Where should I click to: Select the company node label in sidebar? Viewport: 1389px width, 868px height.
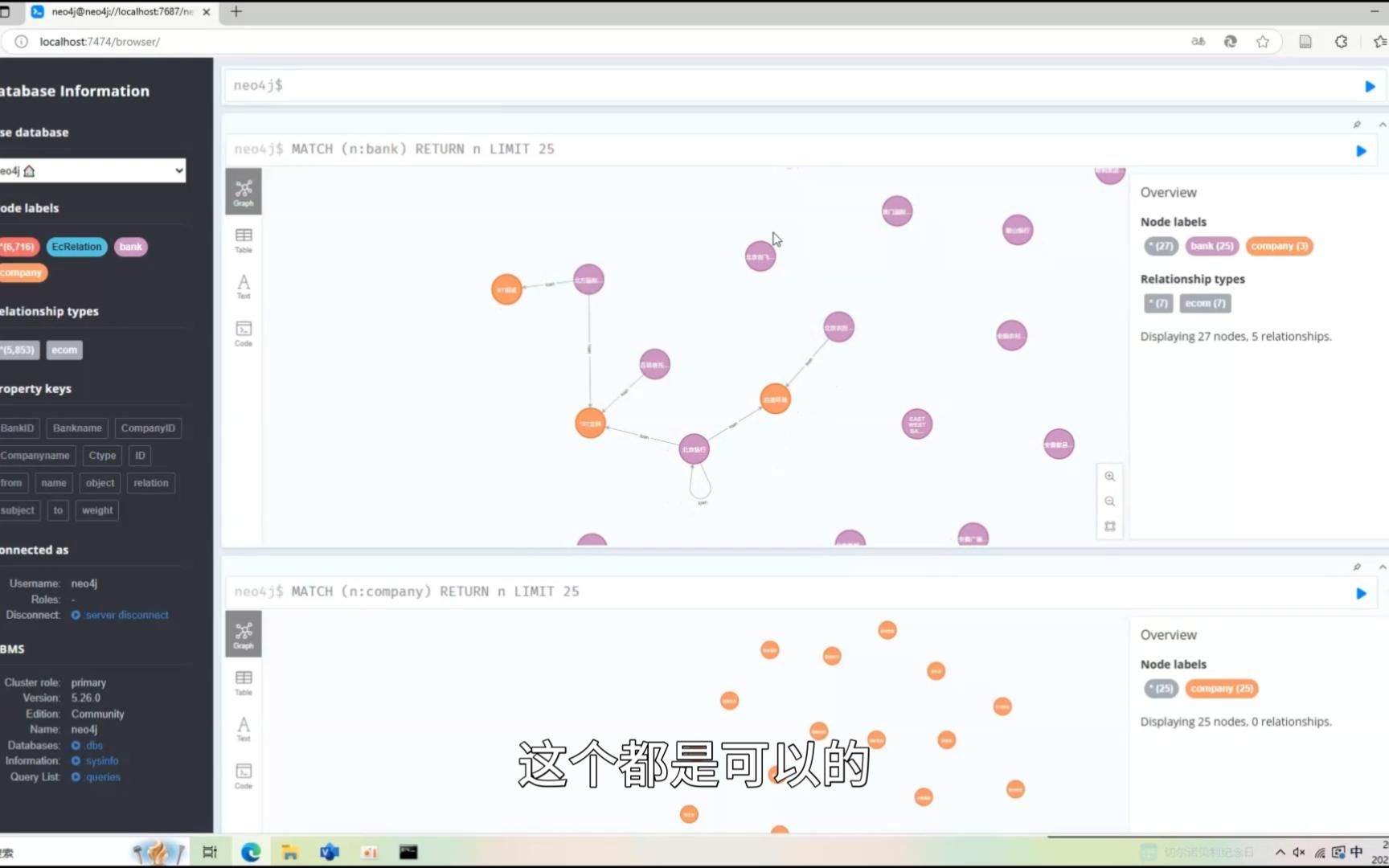22,272
